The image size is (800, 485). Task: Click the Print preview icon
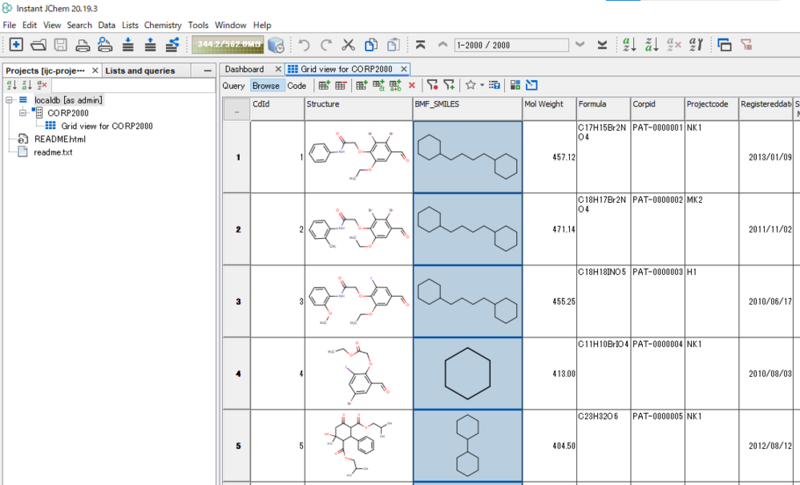pos(105,45)
